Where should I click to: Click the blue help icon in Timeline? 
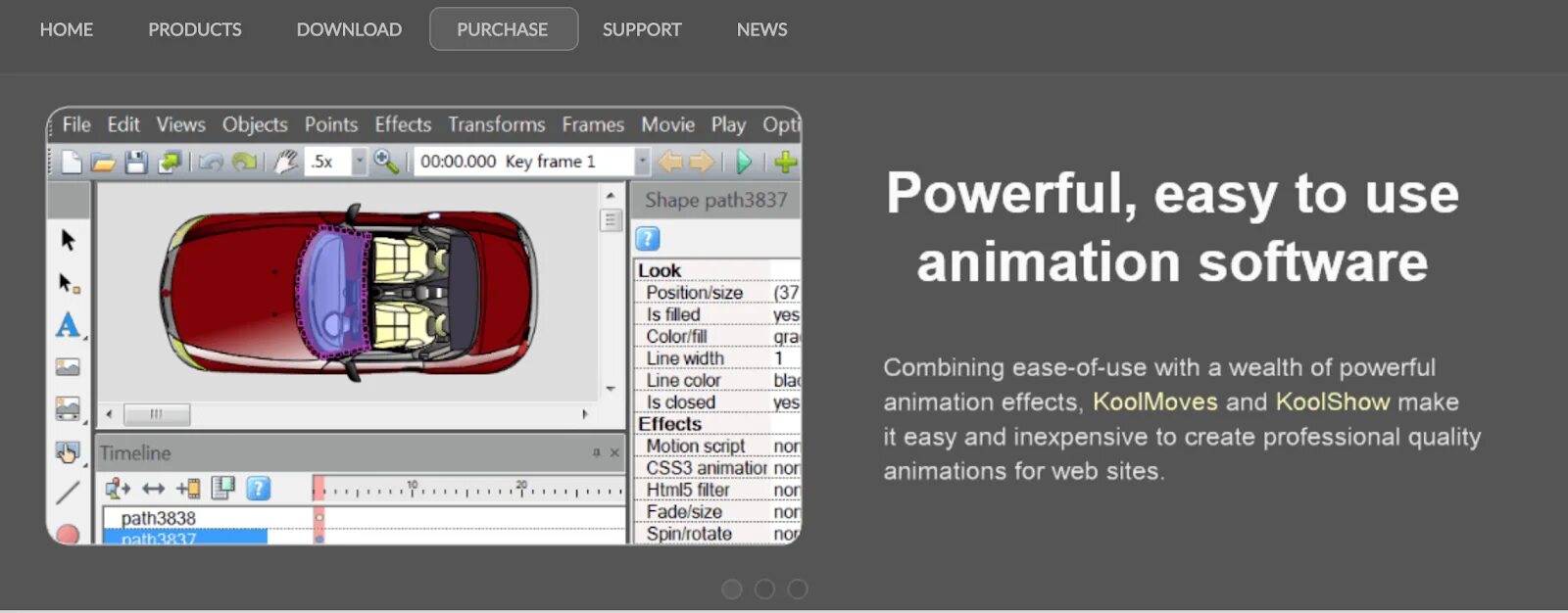[x=258, y=488]
